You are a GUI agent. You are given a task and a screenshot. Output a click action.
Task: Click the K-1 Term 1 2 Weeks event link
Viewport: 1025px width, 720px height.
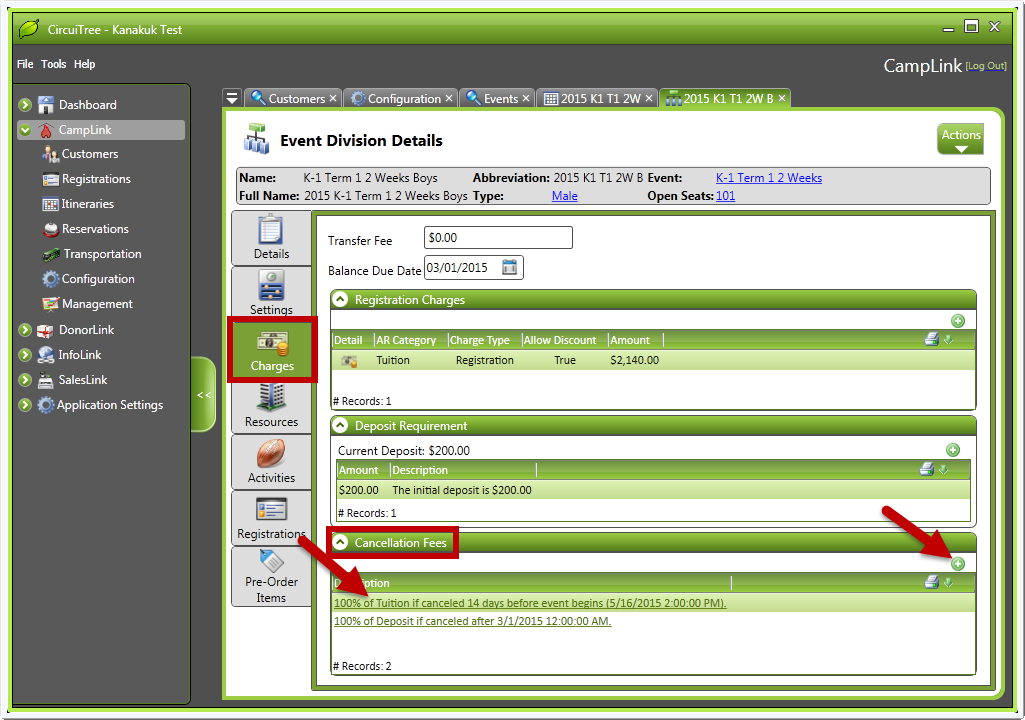pyautogui.click(x=768, y=178)
